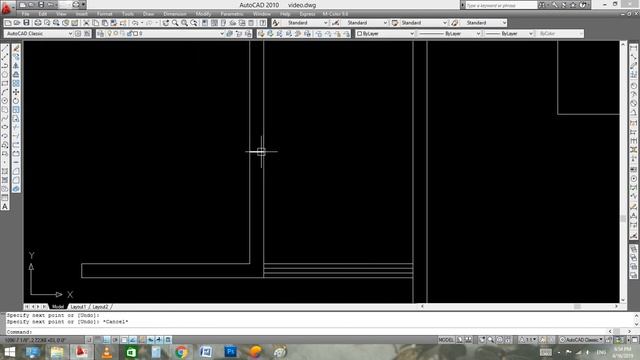Open Windows Start button
The width and height of the screenshot is (640, 360).
pyautogui.click(x=9, y=352)
